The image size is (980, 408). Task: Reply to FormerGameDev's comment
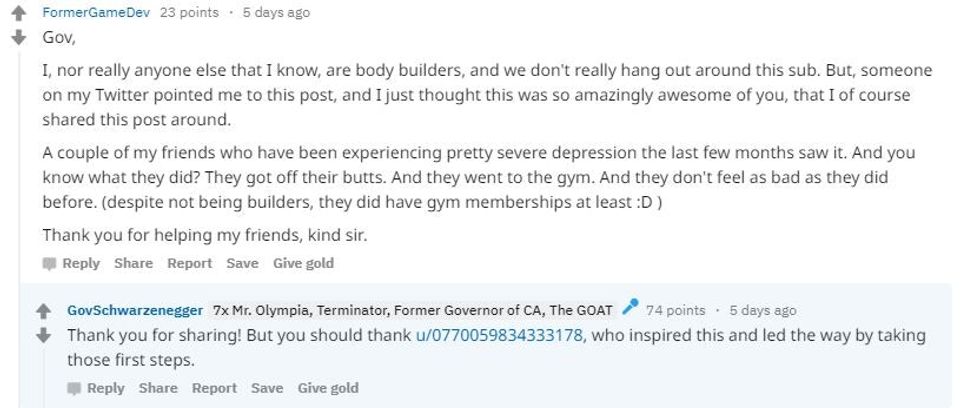[x=81, y=263]
